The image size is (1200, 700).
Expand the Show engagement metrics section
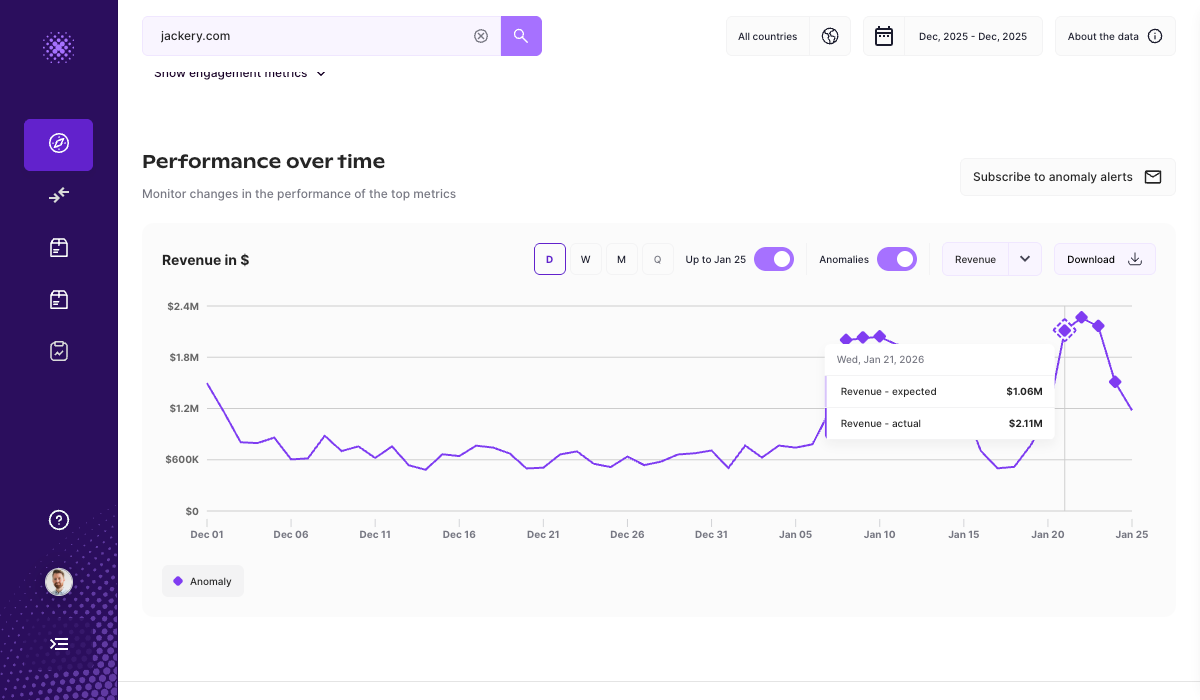[x=240, y=72]
